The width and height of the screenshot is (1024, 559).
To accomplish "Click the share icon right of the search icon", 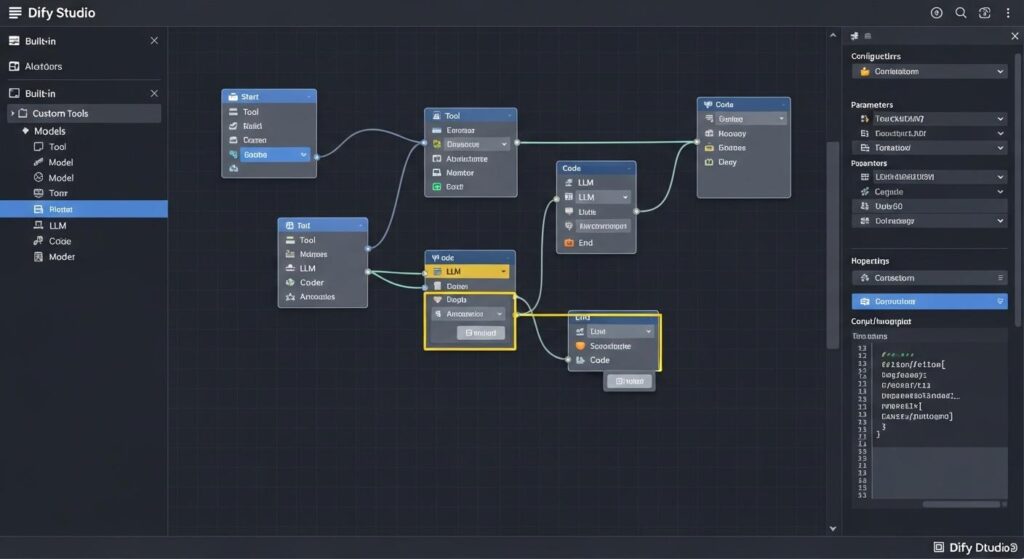I will point(985,13).
